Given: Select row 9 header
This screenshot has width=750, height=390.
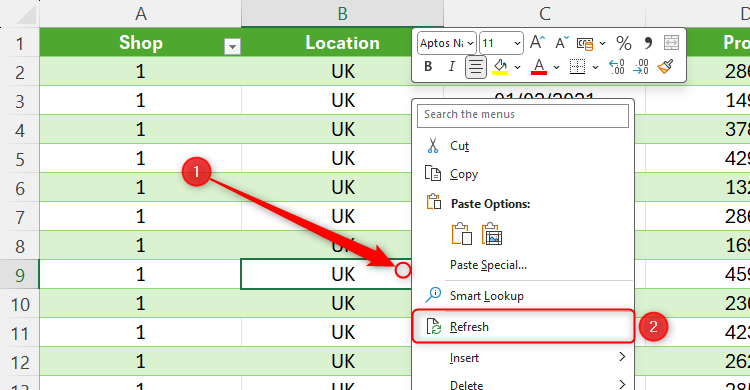Looking at the screenshot, I should click(x=20, y=275).
